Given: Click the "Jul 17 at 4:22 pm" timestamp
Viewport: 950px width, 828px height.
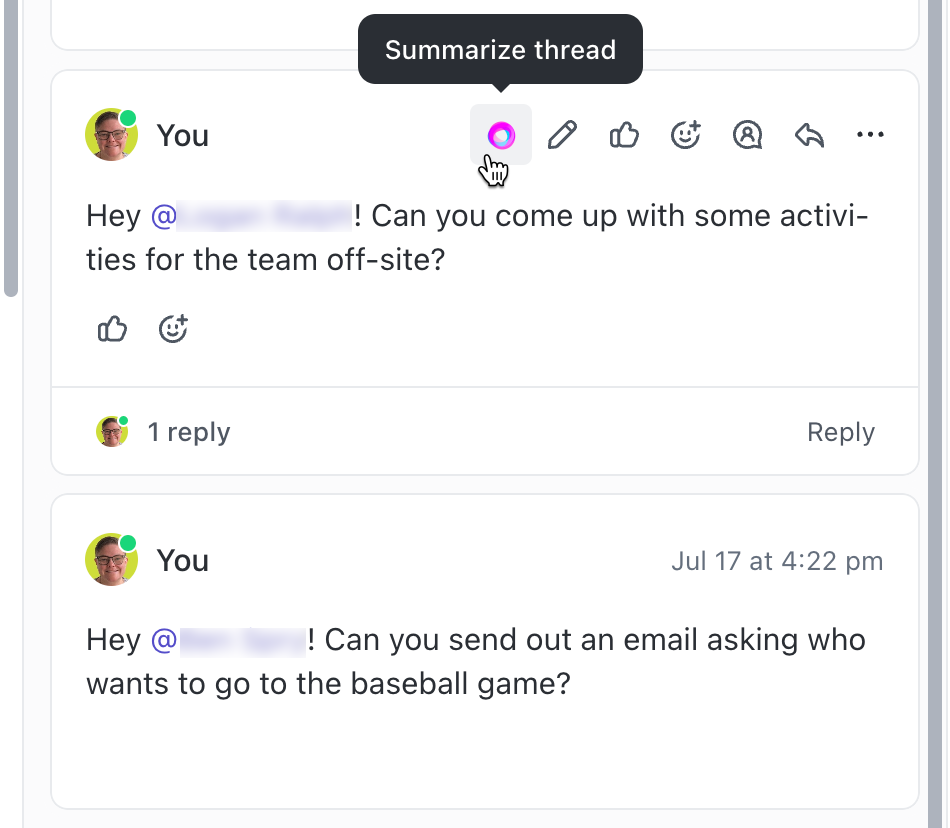Looking at the screenshot, I should pos(777,561).
